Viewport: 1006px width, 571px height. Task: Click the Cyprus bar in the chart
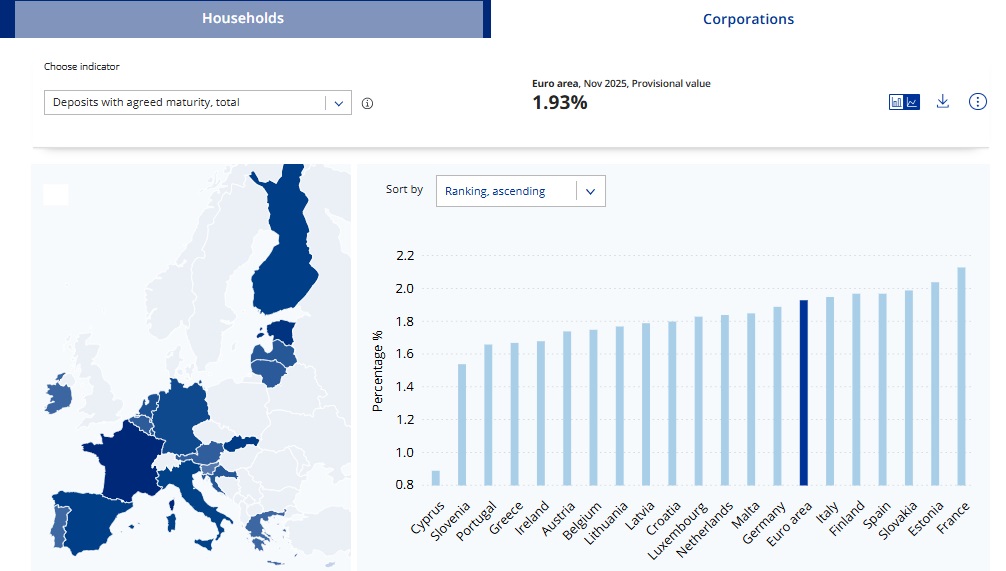(x=436, y=477)
